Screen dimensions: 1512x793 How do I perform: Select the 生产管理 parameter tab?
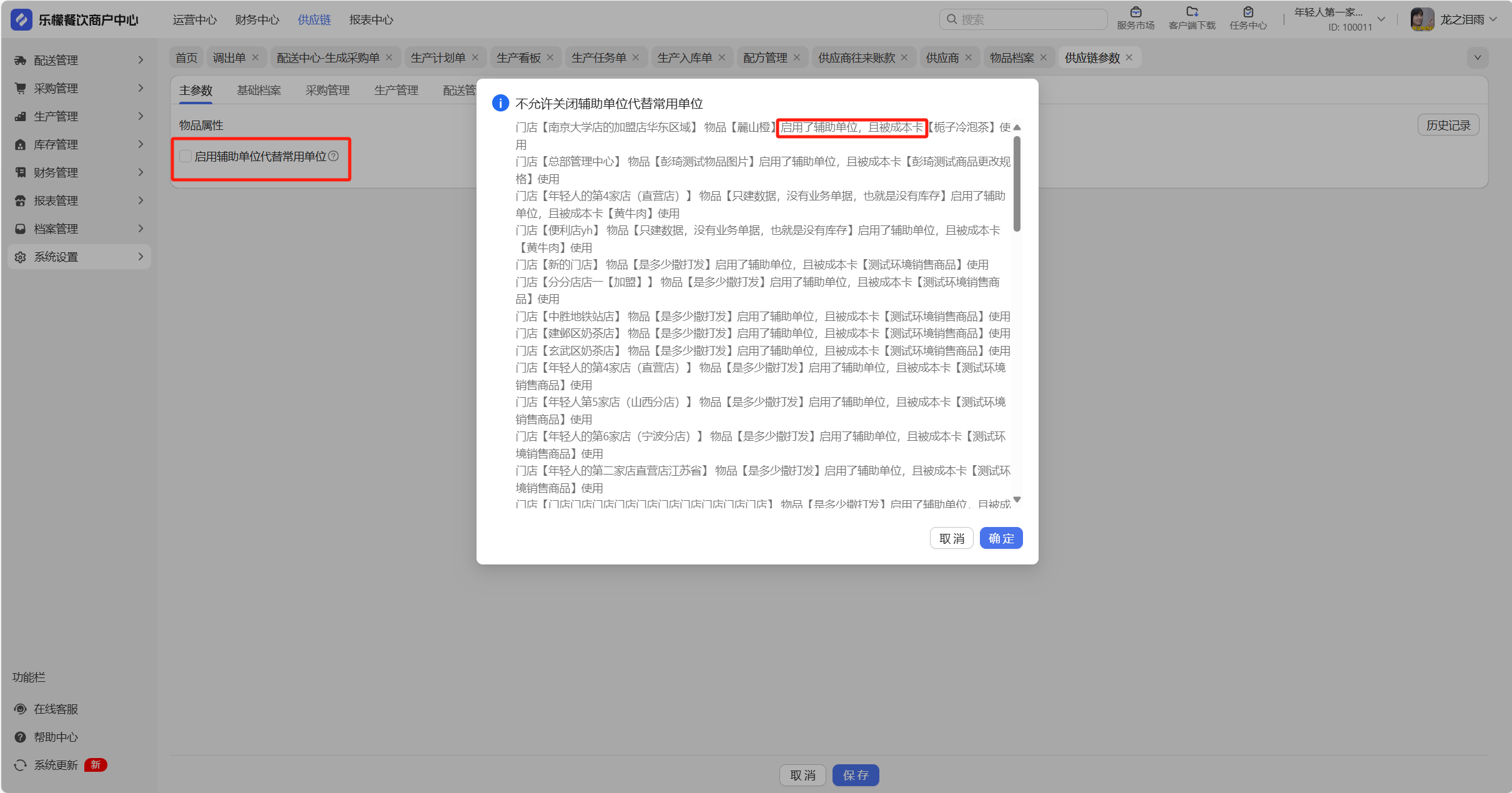point(397,91)
